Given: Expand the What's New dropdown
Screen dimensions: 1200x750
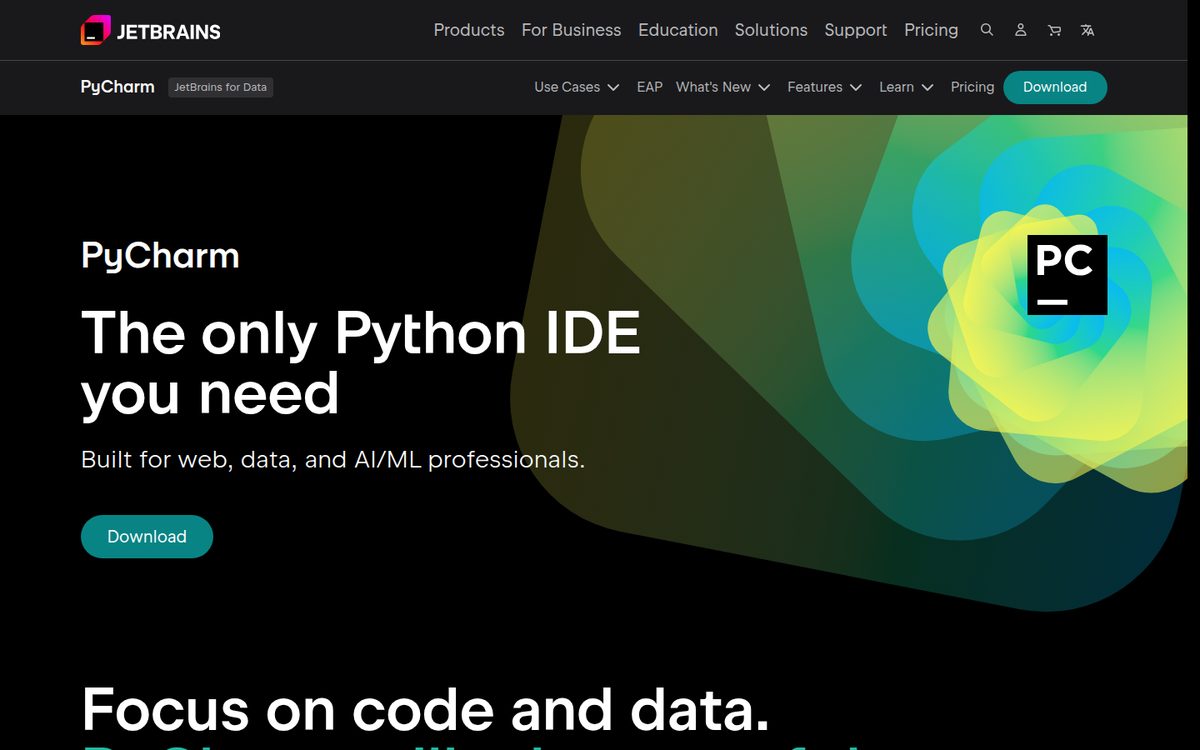Looking at the screenshot, I should [x=723, y=87].
